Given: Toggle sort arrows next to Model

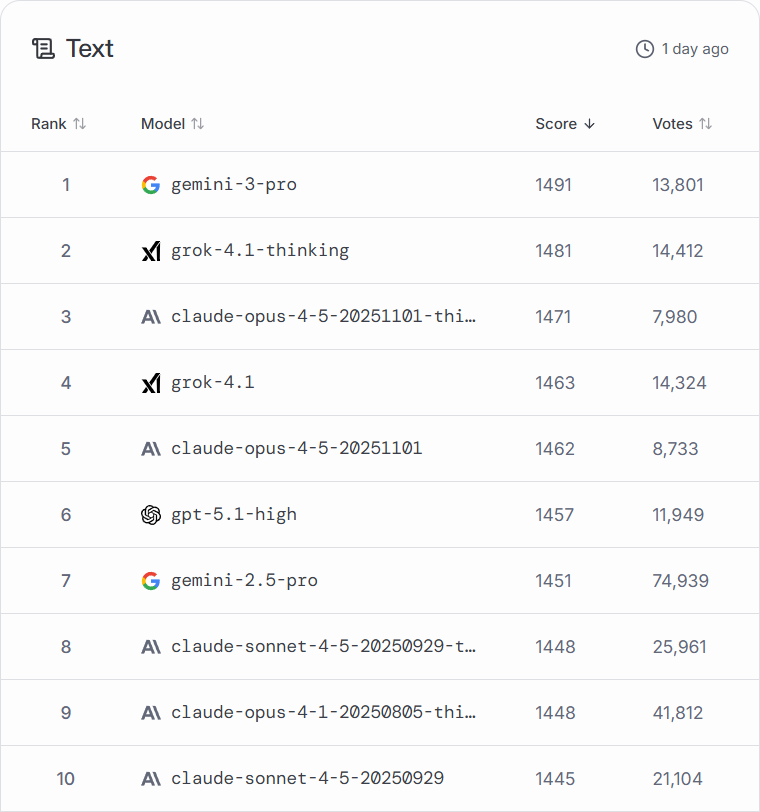Looking at the screenshot, I should (x=198, y=124).
